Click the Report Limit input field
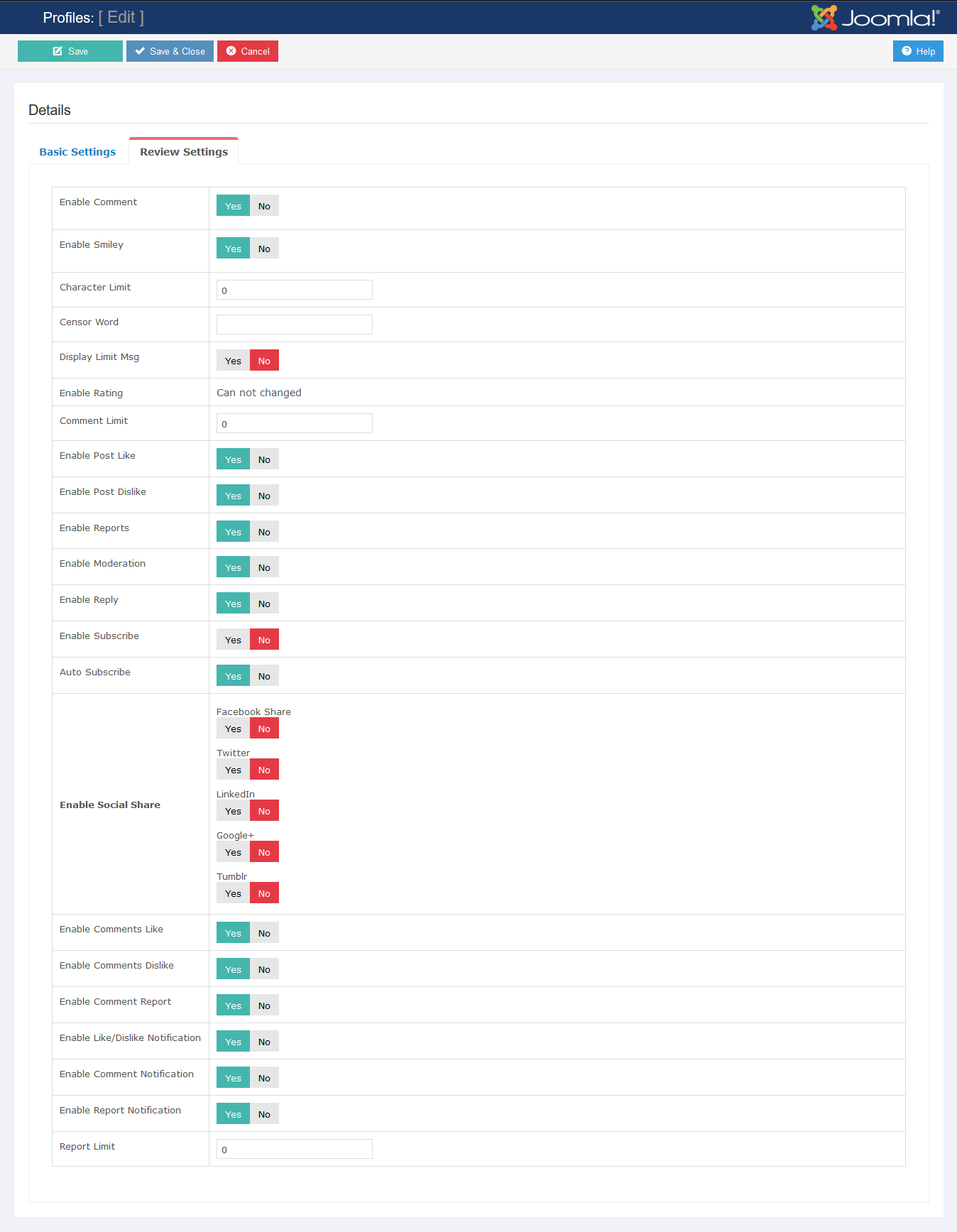 (x=294, y=1149)
